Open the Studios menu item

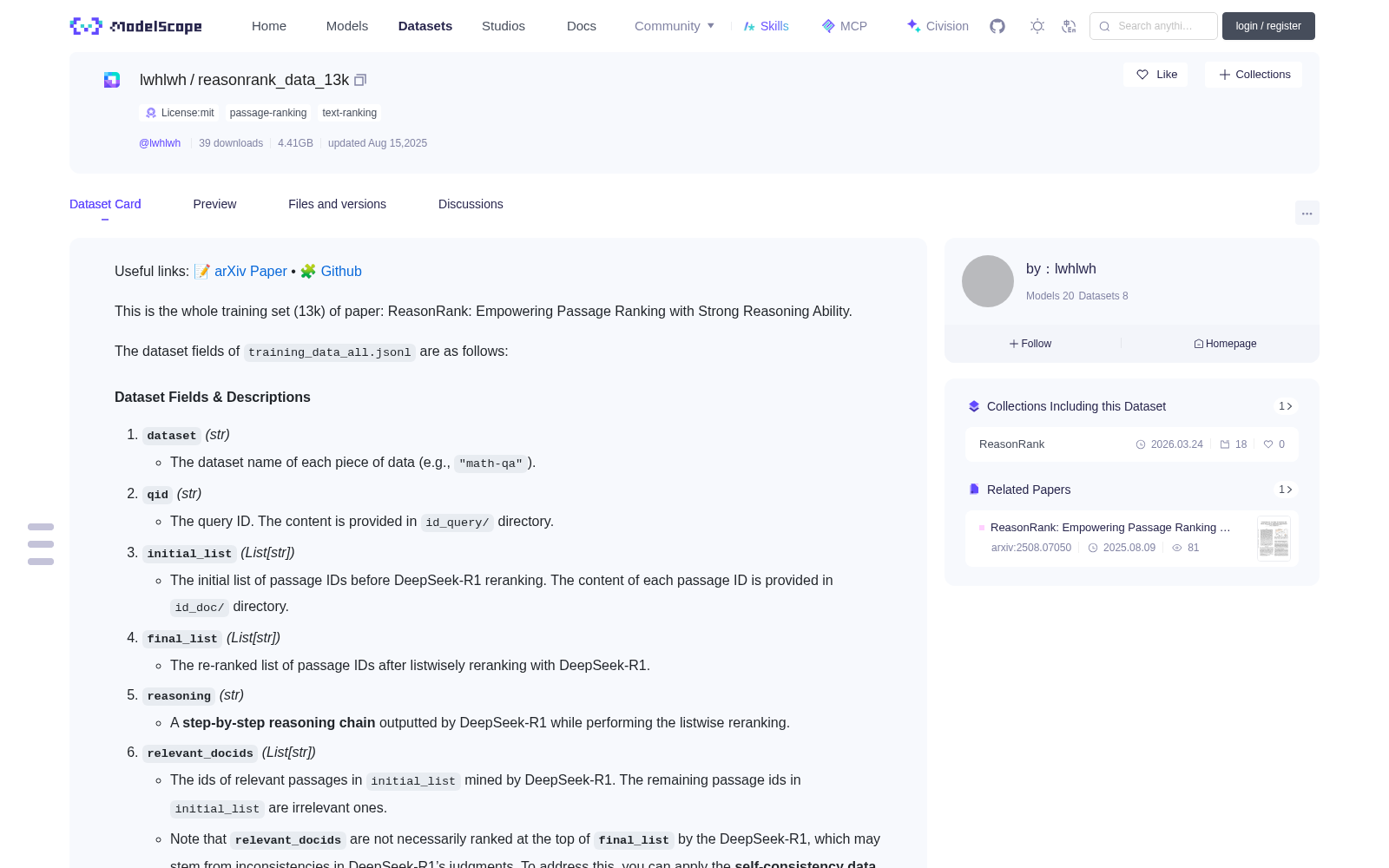coord(504,26)
